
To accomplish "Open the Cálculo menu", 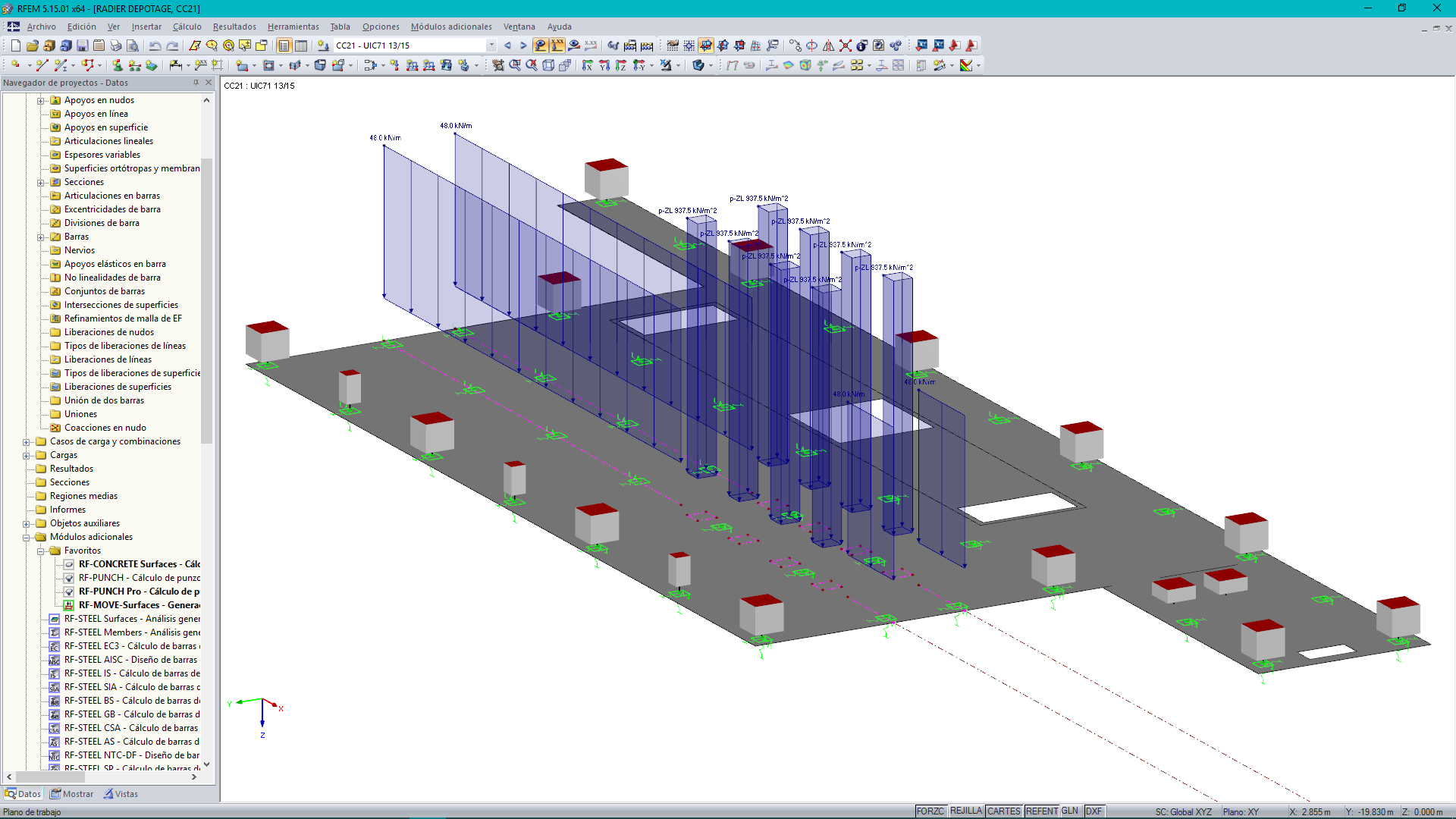I will (187, 26).
